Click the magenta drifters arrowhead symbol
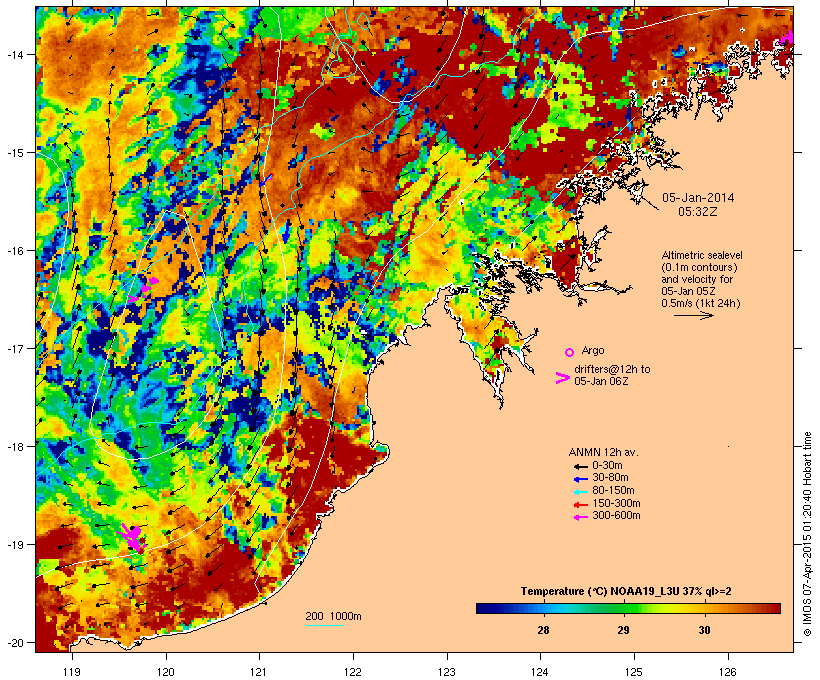 point(562,378)
